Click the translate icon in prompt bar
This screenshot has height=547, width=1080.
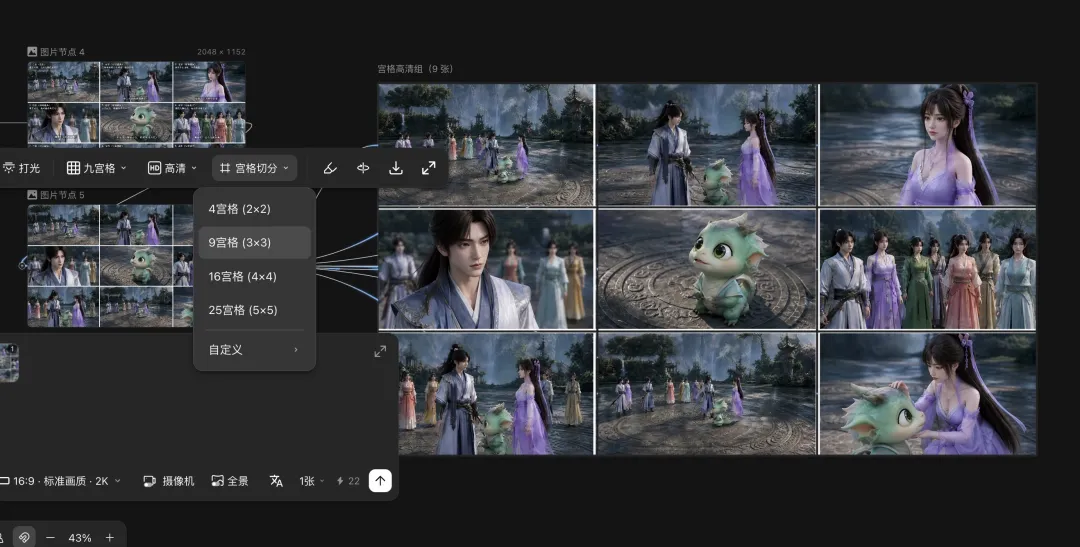[x=276, y=481]
